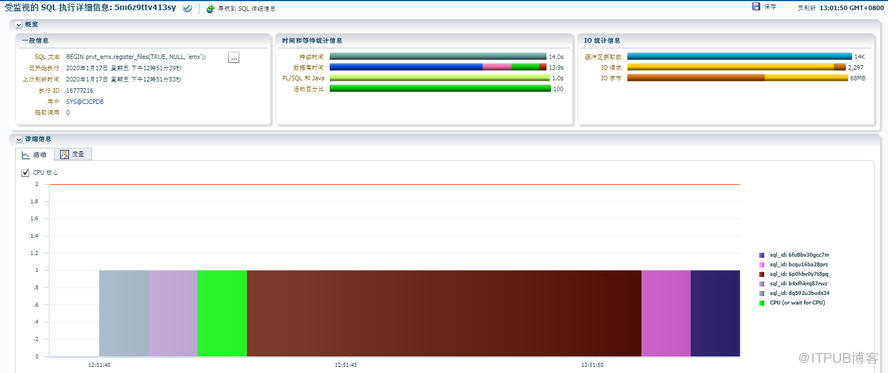The height and width of the screenshot is (373, 888).
Task: Select the activity tab
Action: coord(35,155)
